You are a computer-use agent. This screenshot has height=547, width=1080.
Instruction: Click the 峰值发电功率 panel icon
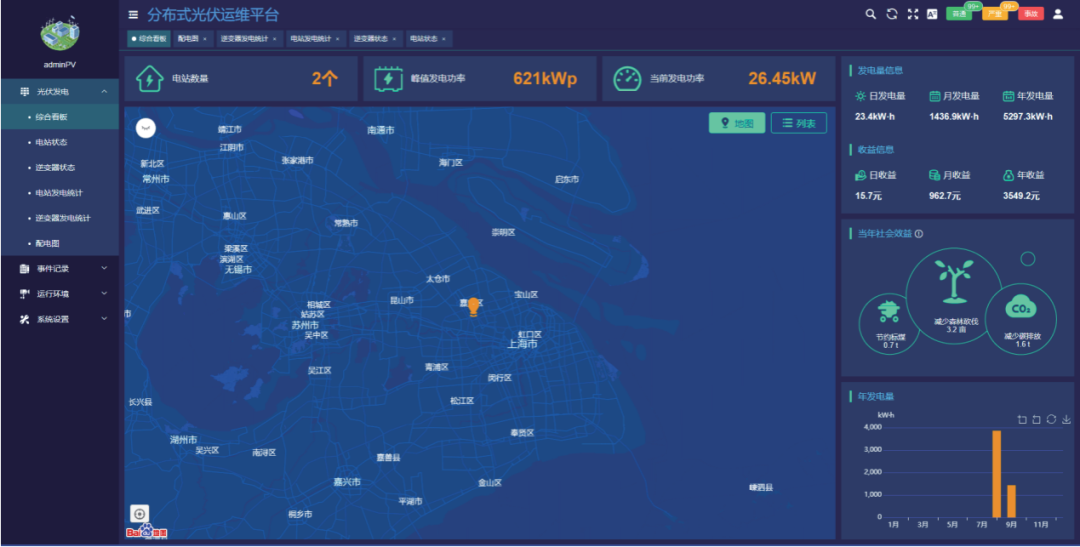pyautogui.click(x=388, y=79)
